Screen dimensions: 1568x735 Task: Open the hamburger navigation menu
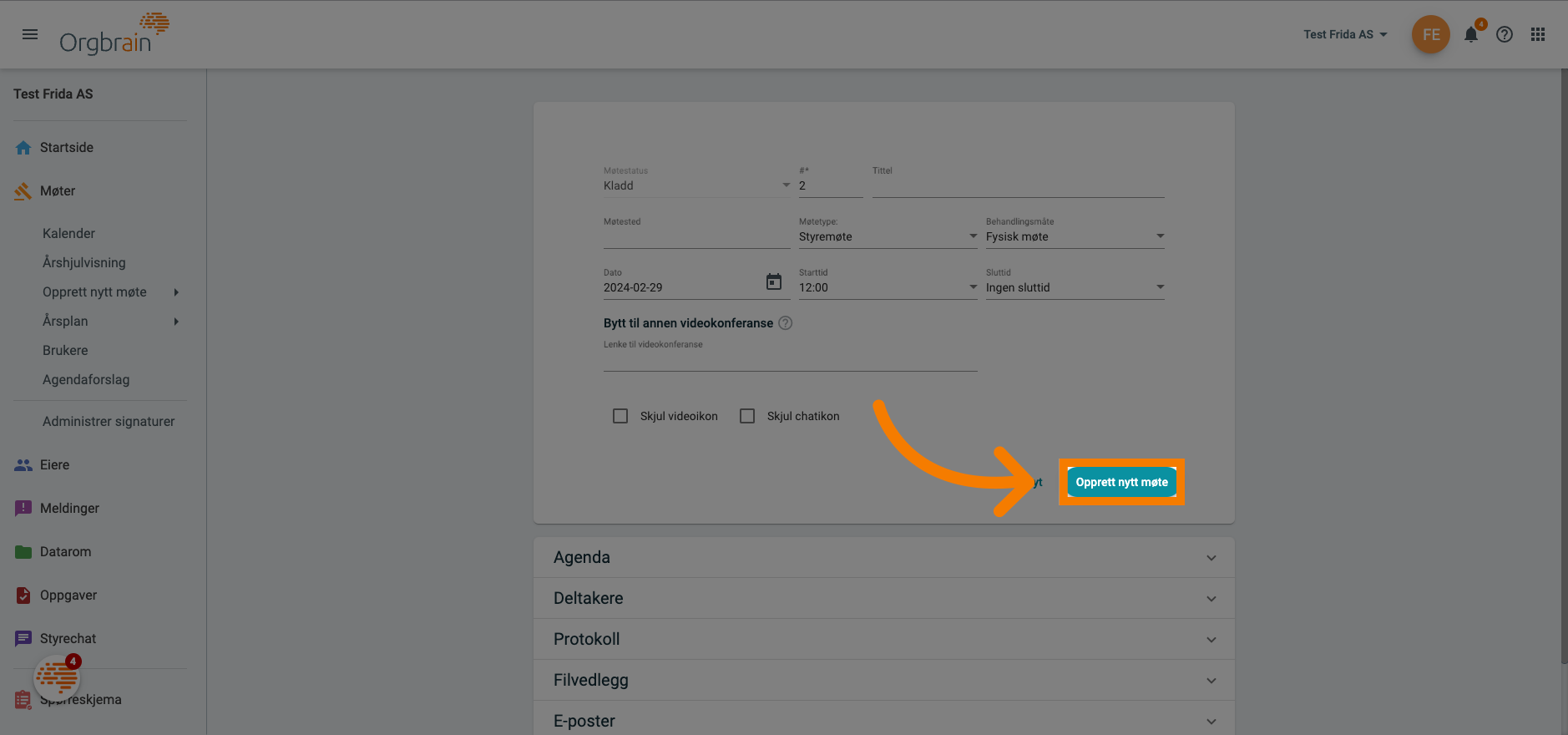pos(30,34)
